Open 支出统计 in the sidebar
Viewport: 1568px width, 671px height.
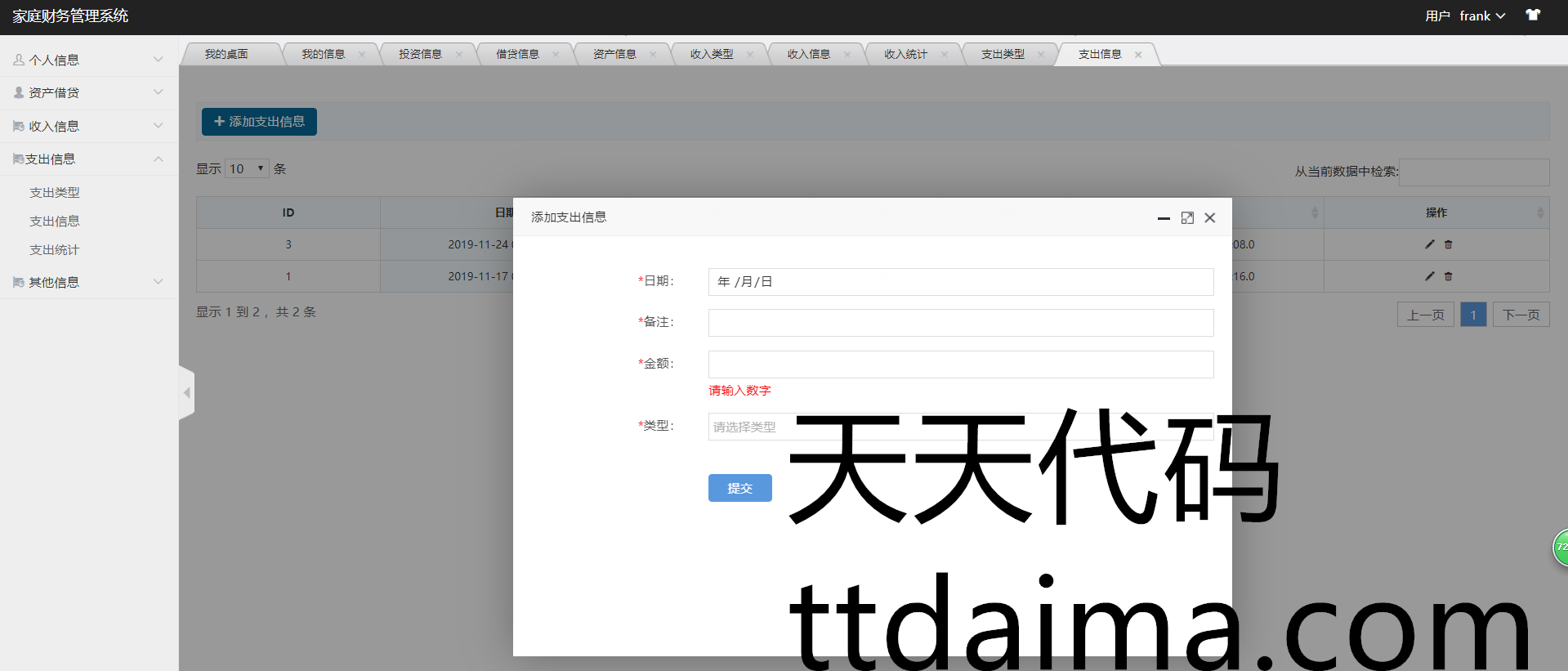[55, 250]
